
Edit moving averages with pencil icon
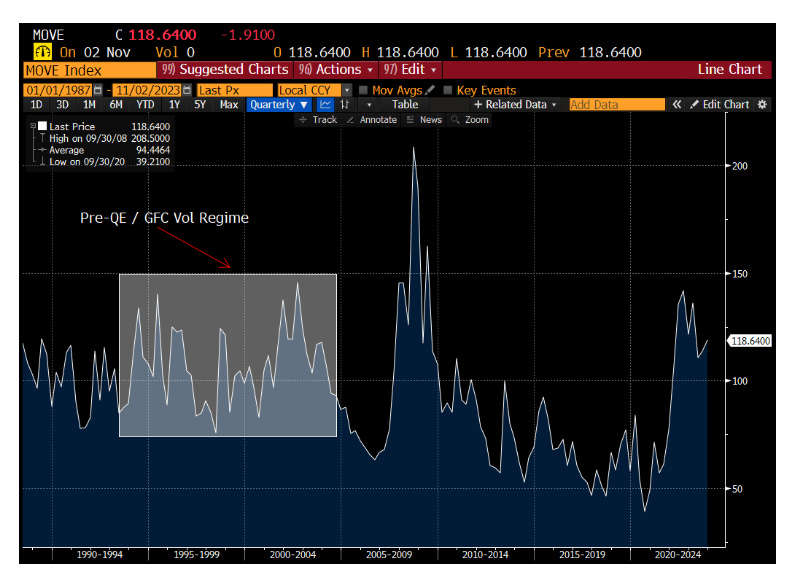(430, 90)
